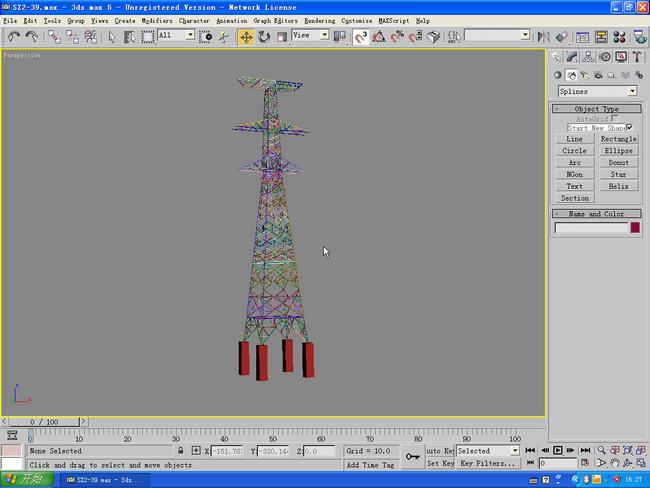Toggle Min/Max viewport button
This screenshot has height=488, width=650.
coord(641,463)
